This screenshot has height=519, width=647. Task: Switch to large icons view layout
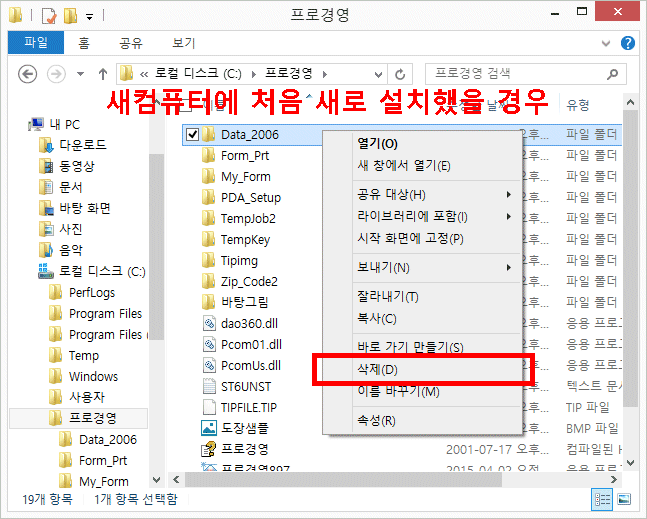pyautogui.click(x=624, y=500)
